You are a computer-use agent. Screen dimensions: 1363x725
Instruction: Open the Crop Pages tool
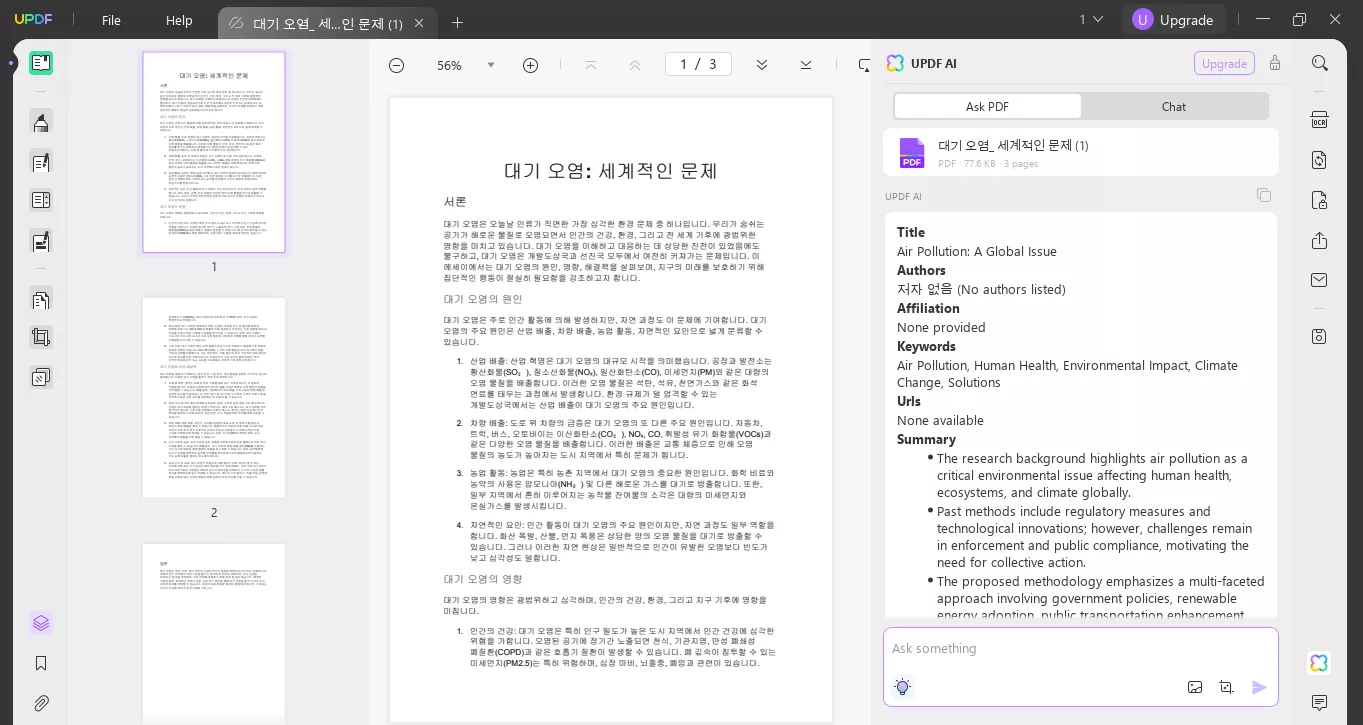(41, 337)
